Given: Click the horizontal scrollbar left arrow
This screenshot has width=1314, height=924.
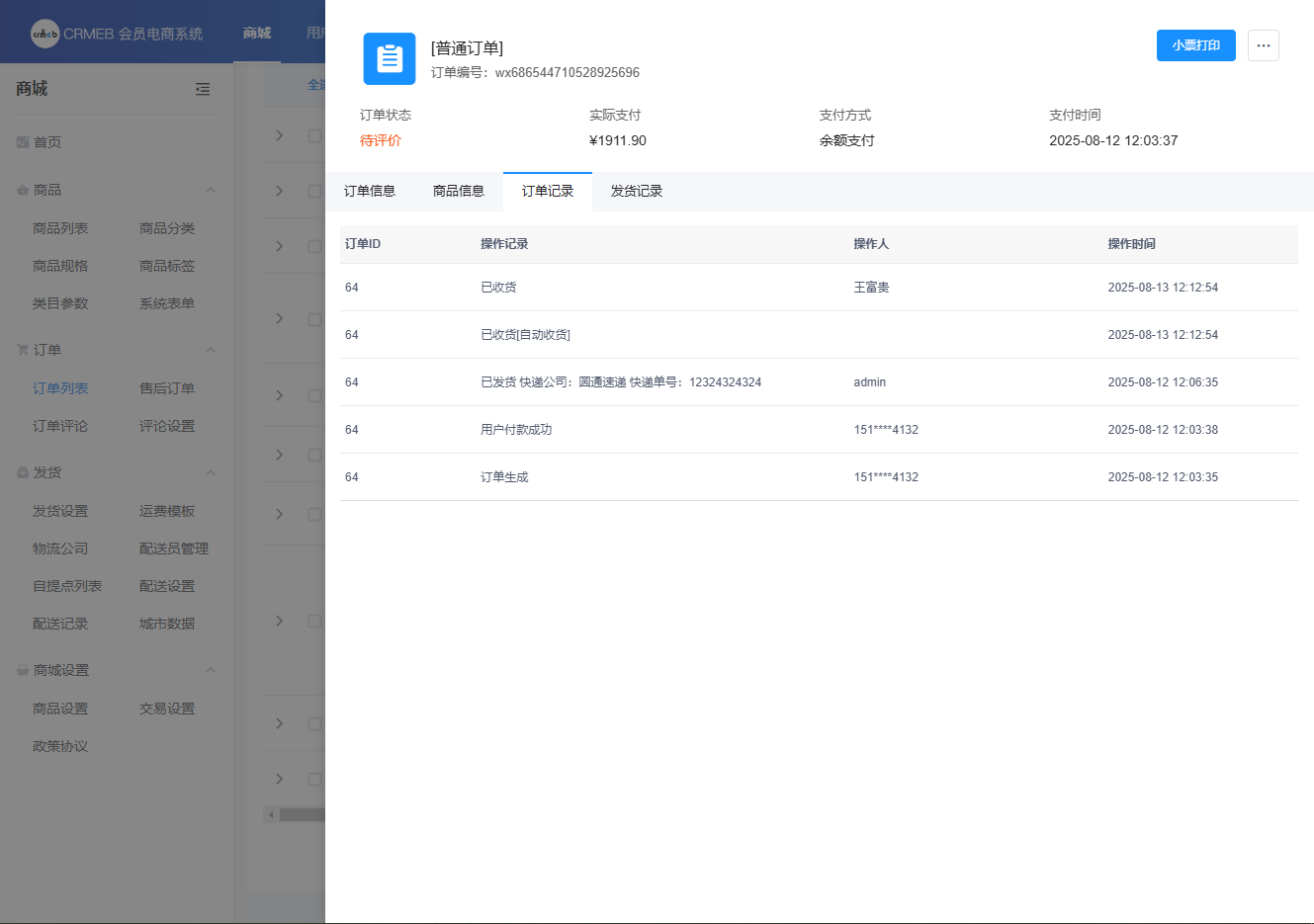Looking at the screenshot, I should [x=272, y=815].
